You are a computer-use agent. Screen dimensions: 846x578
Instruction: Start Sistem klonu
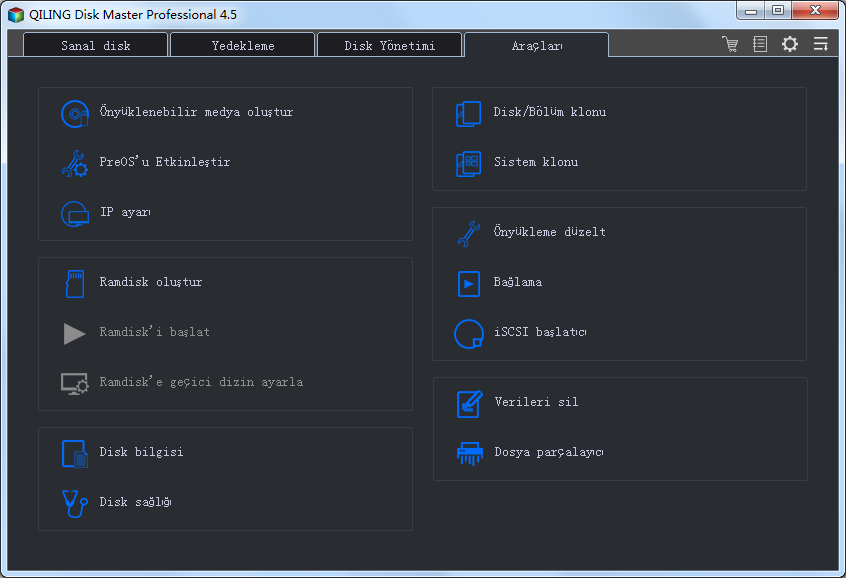tap(536, 162)
